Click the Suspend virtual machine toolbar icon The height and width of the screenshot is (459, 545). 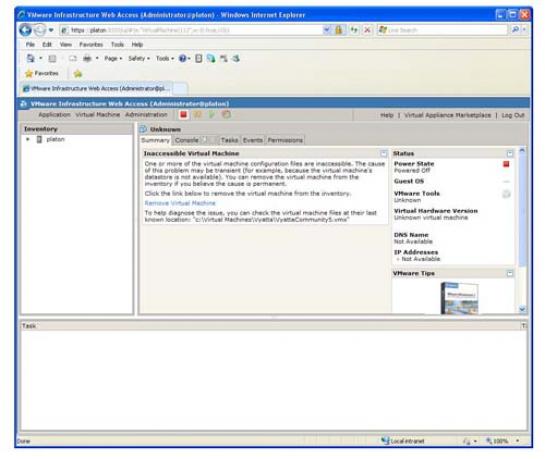[x=198, y=115]
